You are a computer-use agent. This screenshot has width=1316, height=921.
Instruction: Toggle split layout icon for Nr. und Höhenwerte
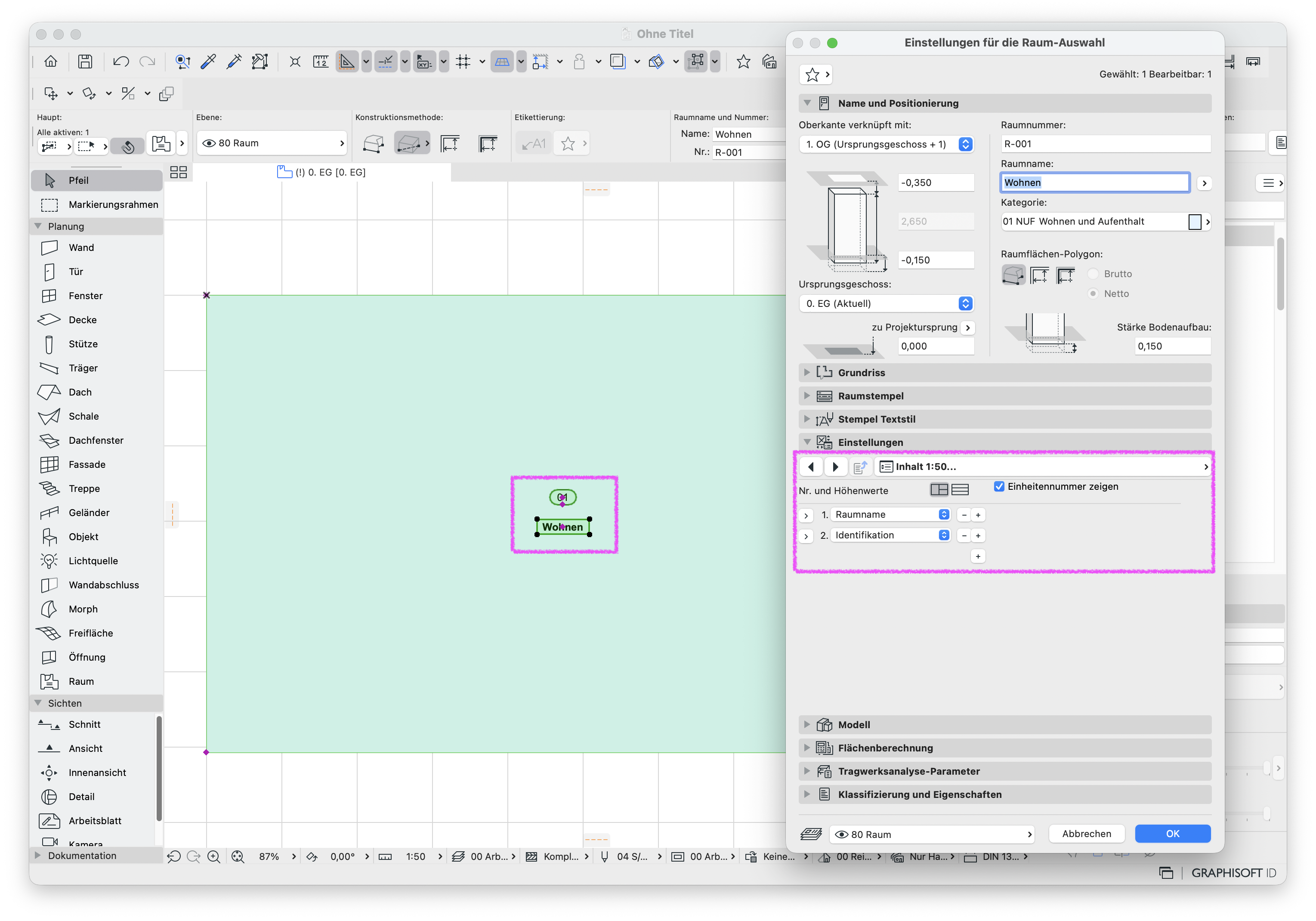coord(939,489)
